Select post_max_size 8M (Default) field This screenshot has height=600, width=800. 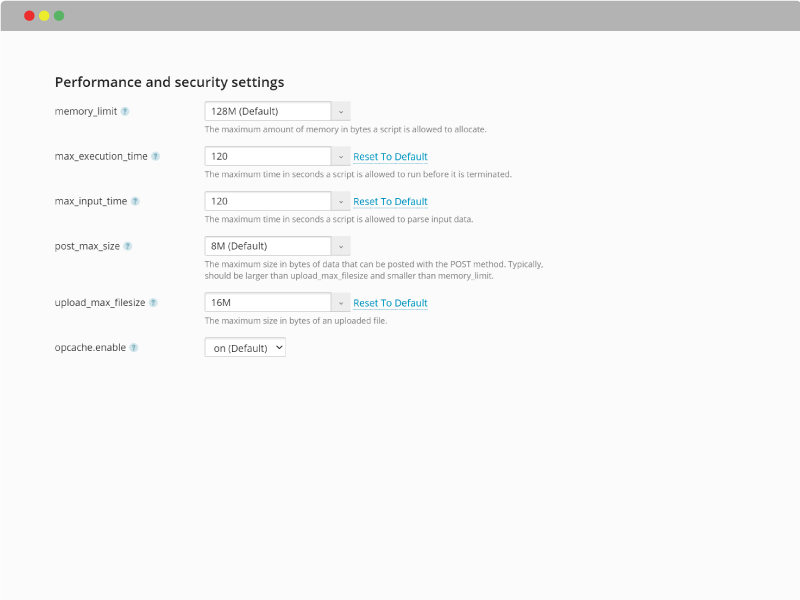point(268,246)
